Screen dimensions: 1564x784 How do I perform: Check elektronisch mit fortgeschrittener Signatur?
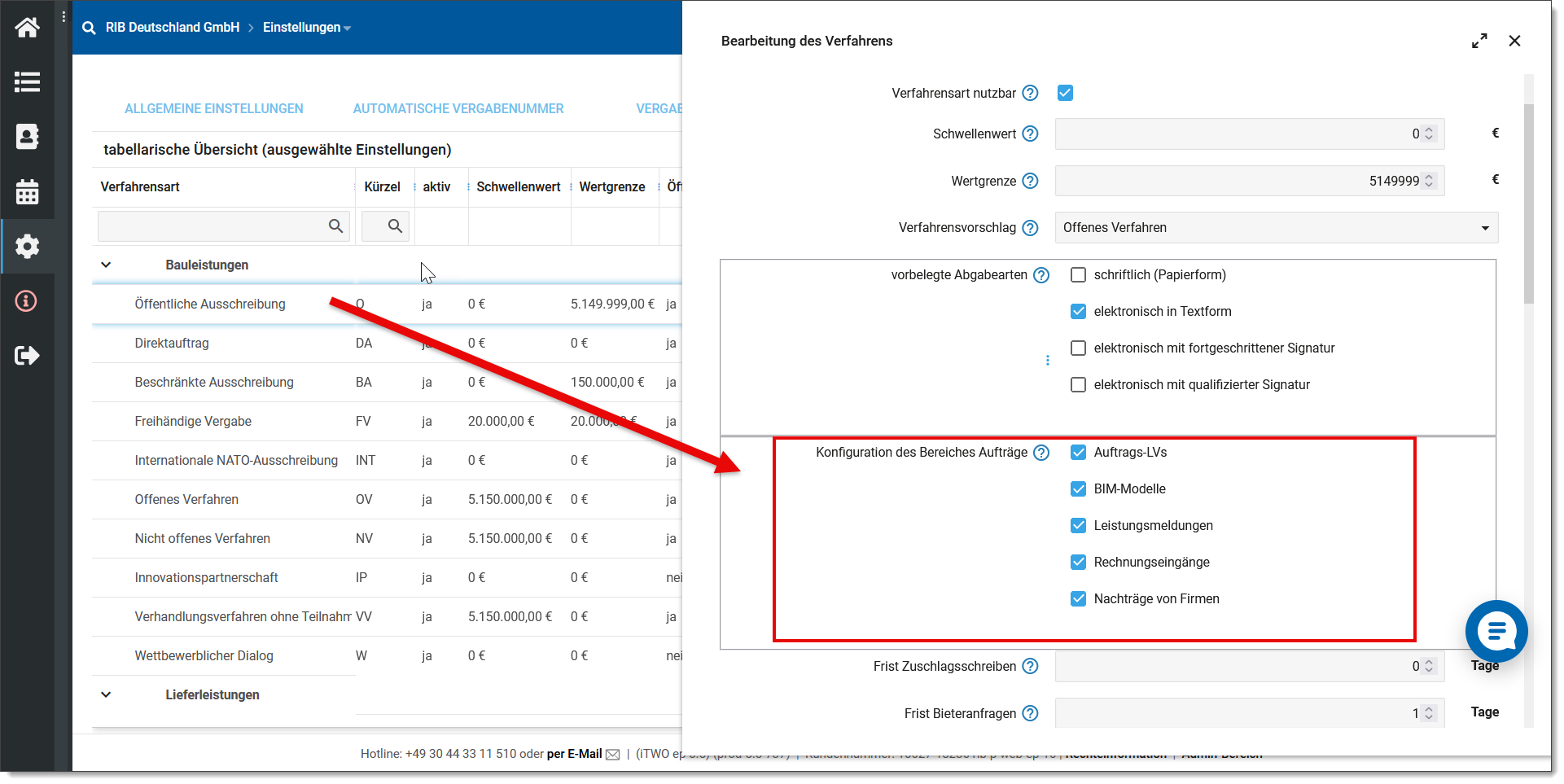tap(1078, 348)
